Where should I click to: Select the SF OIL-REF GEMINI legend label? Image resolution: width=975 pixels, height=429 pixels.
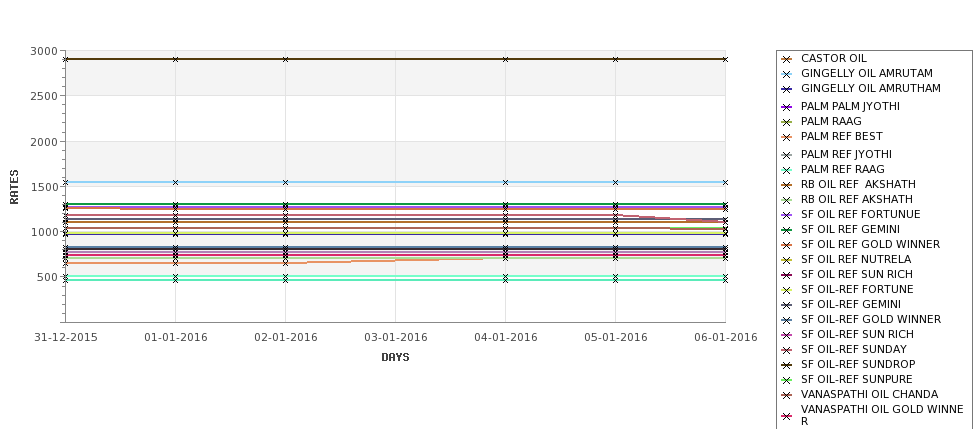pyautogui.click(x=851, y=304)
